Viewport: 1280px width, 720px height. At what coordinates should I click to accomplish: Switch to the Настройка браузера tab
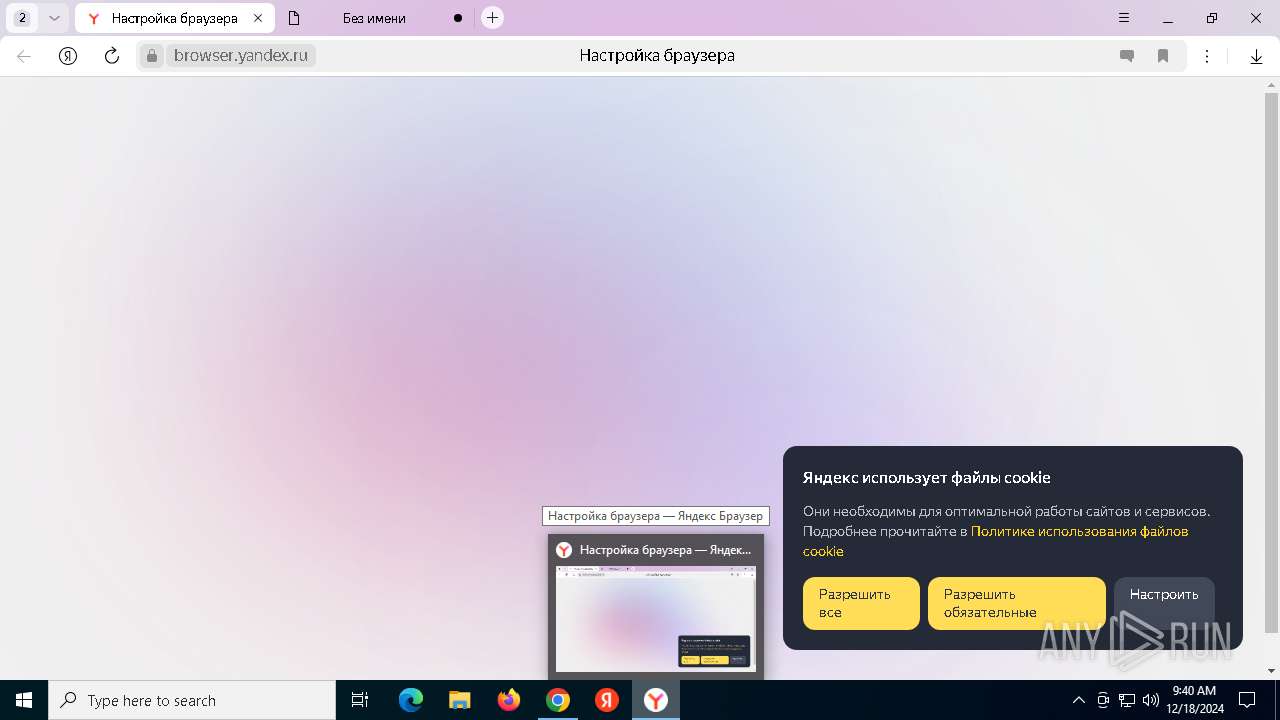[x=174, y=18]
